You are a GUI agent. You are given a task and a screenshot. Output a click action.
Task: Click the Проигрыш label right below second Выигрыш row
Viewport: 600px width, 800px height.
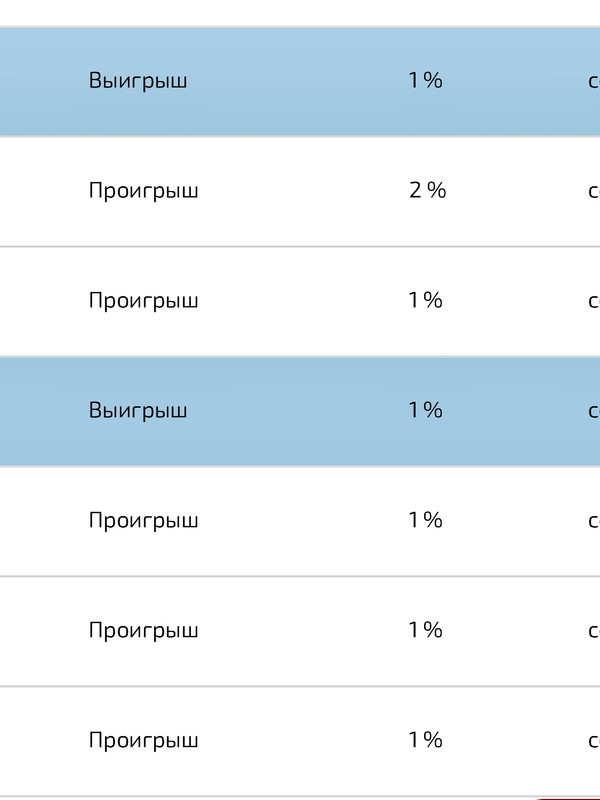pos(143,521)
